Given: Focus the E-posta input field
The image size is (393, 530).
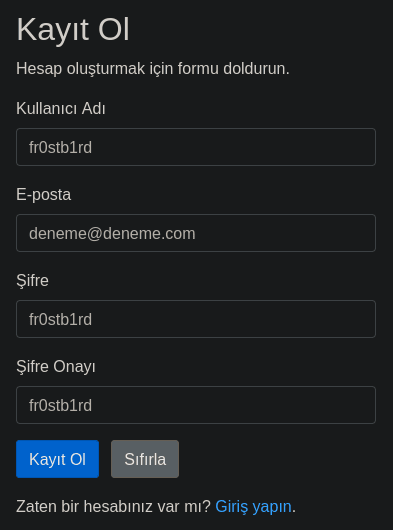Looking at the screenshot, I should (196, 233).
